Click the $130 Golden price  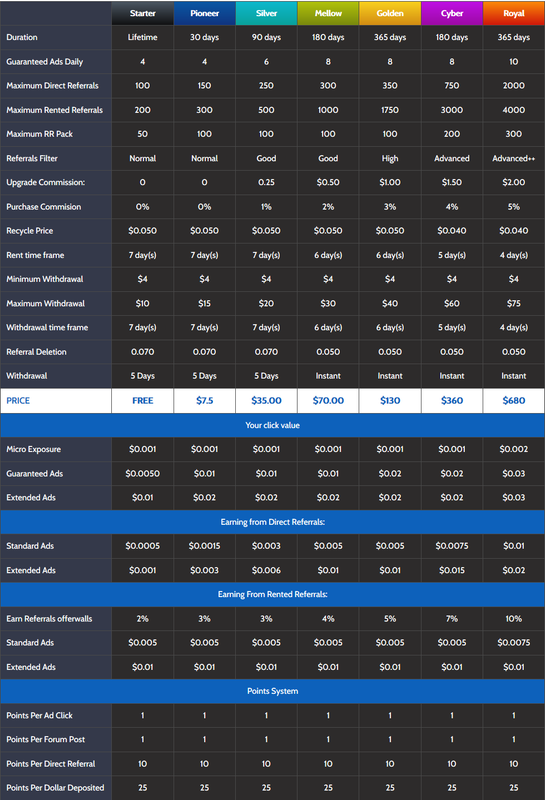(x=390, y=401)
